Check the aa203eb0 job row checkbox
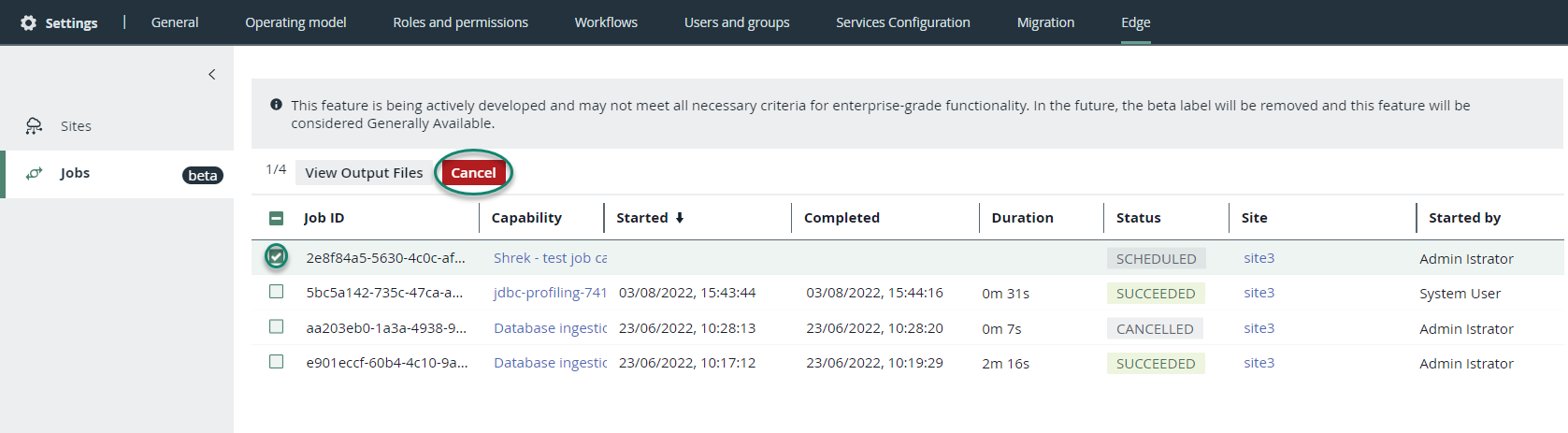The image size is (1568, 433). pyautogui.click(x=276, y=326)
